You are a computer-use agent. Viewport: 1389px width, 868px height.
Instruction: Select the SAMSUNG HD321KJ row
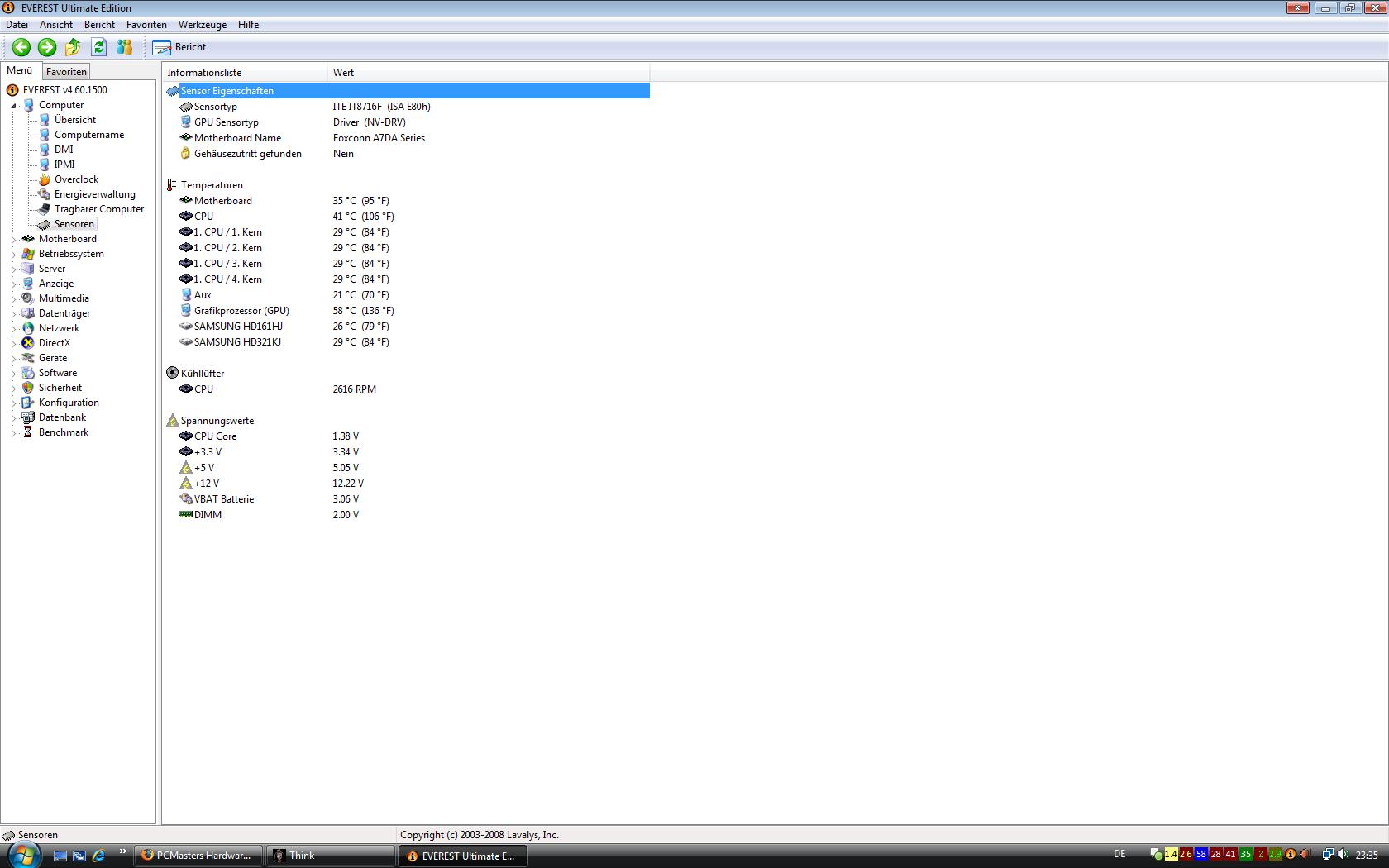[407, 342]
